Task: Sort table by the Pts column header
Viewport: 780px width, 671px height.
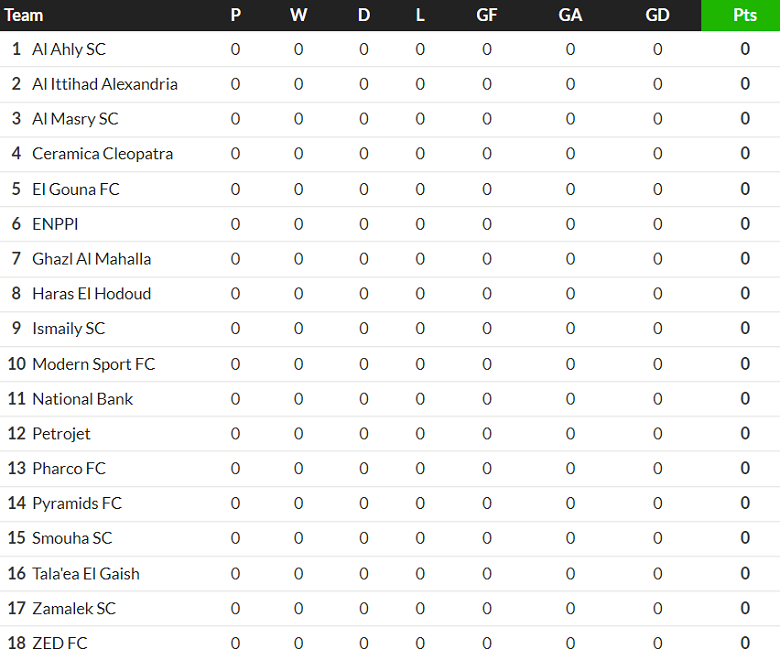Action: (x=745, y=15)
